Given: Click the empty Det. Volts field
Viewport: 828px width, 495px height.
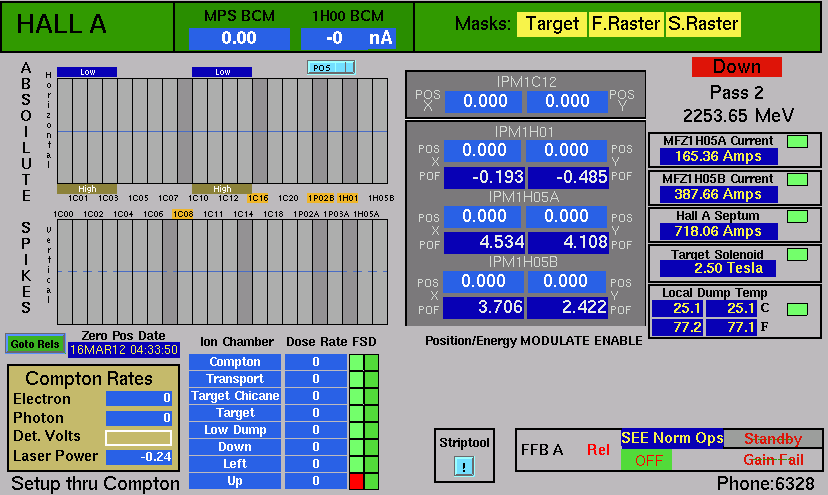Looking at the screenshot, I should click(138, 438).
